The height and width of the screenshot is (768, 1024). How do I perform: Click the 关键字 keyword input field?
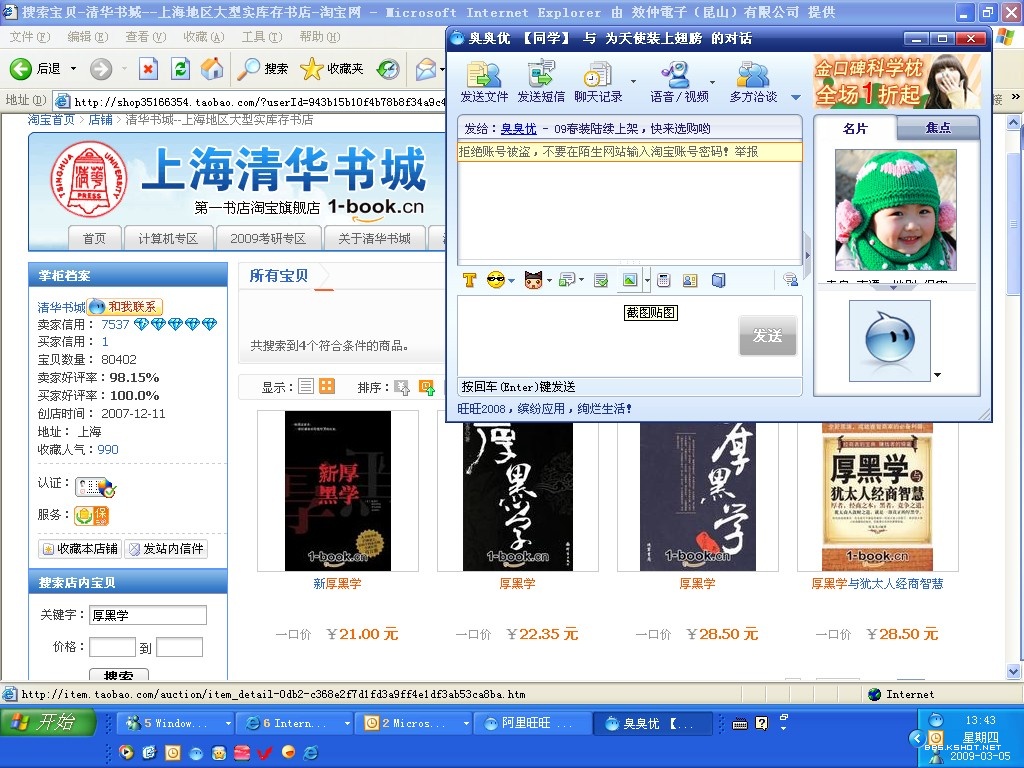click(x=148, y=615)
